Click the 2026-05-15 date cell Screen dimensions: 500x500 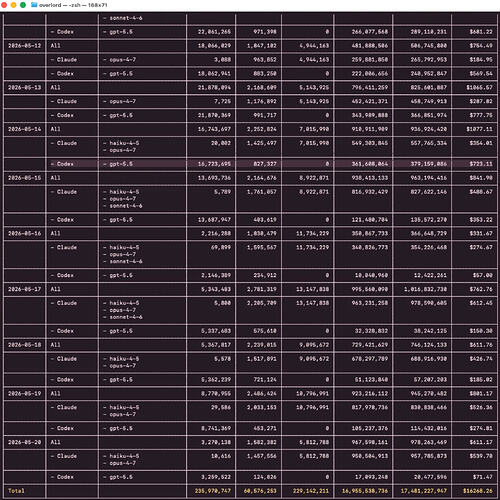click(x=25, y=178)
